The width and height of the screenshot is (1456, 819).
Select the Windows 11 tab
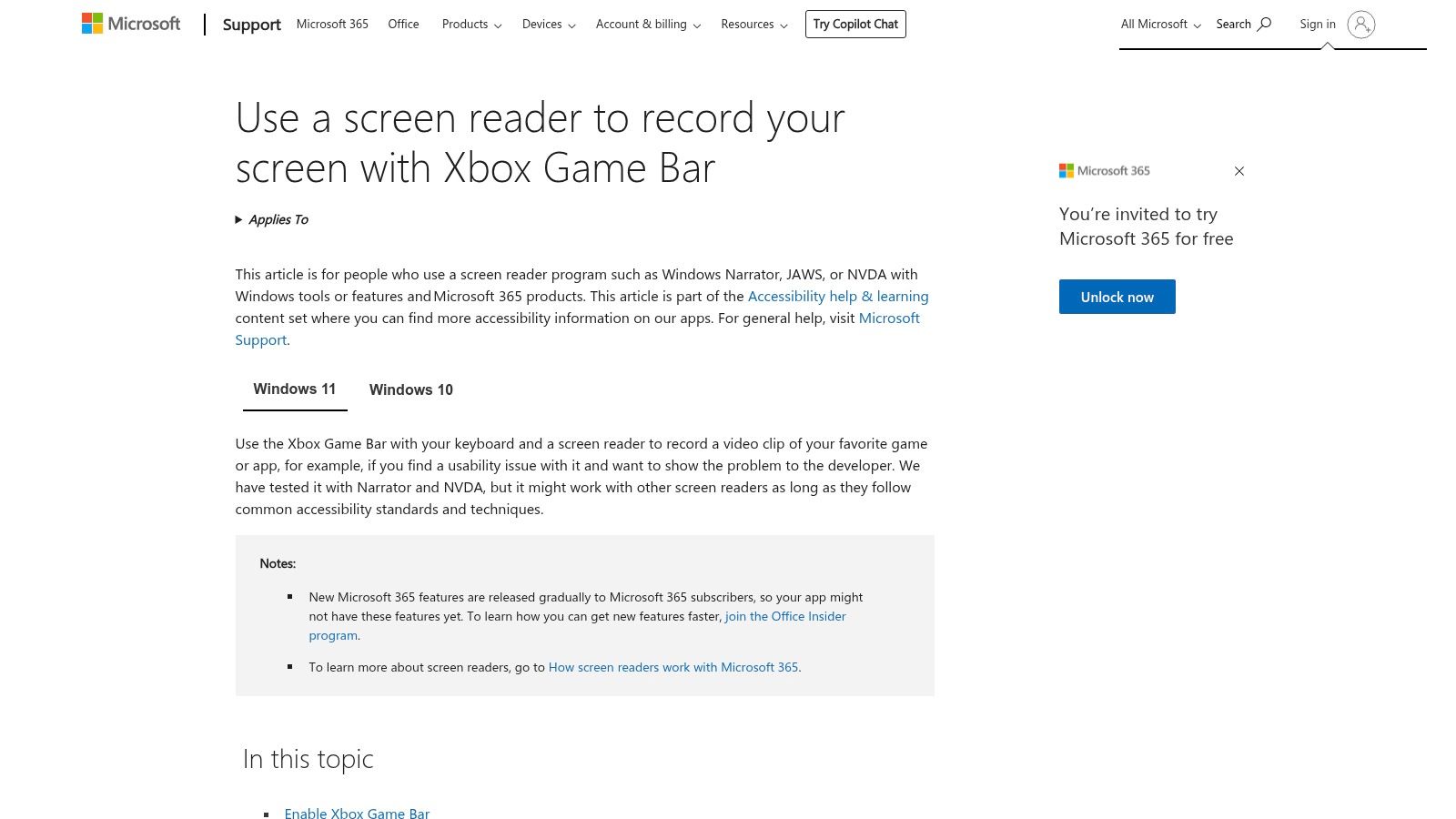click(x=294, y=389)
